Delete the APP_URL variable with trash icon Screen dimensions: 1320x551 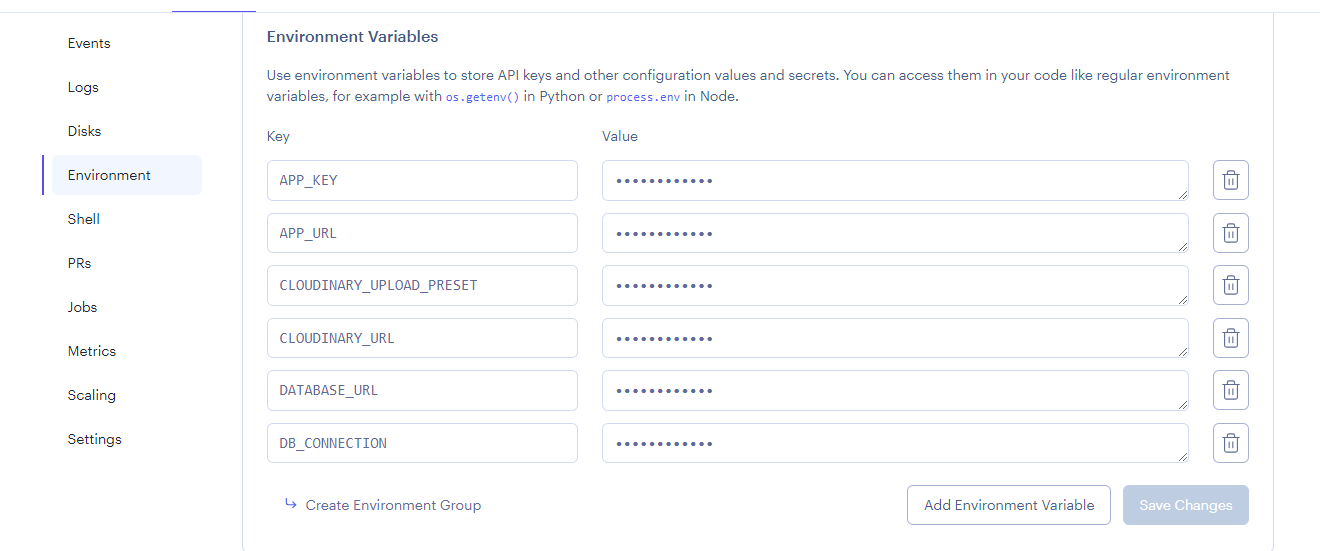click(x=1231, y=233)
